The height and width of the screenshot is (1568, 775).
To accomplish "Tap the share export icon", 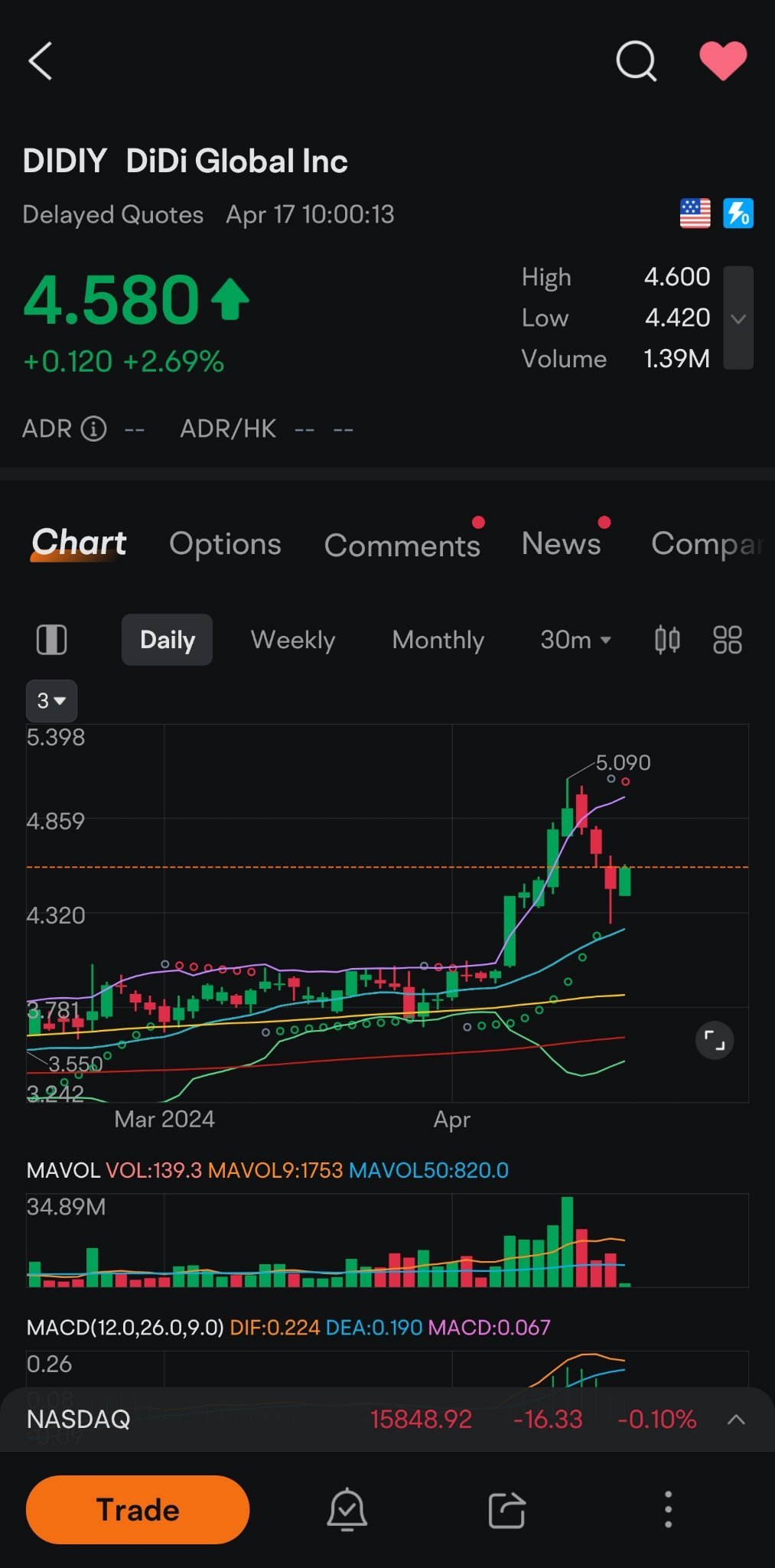I will (x=507, y=1510).
